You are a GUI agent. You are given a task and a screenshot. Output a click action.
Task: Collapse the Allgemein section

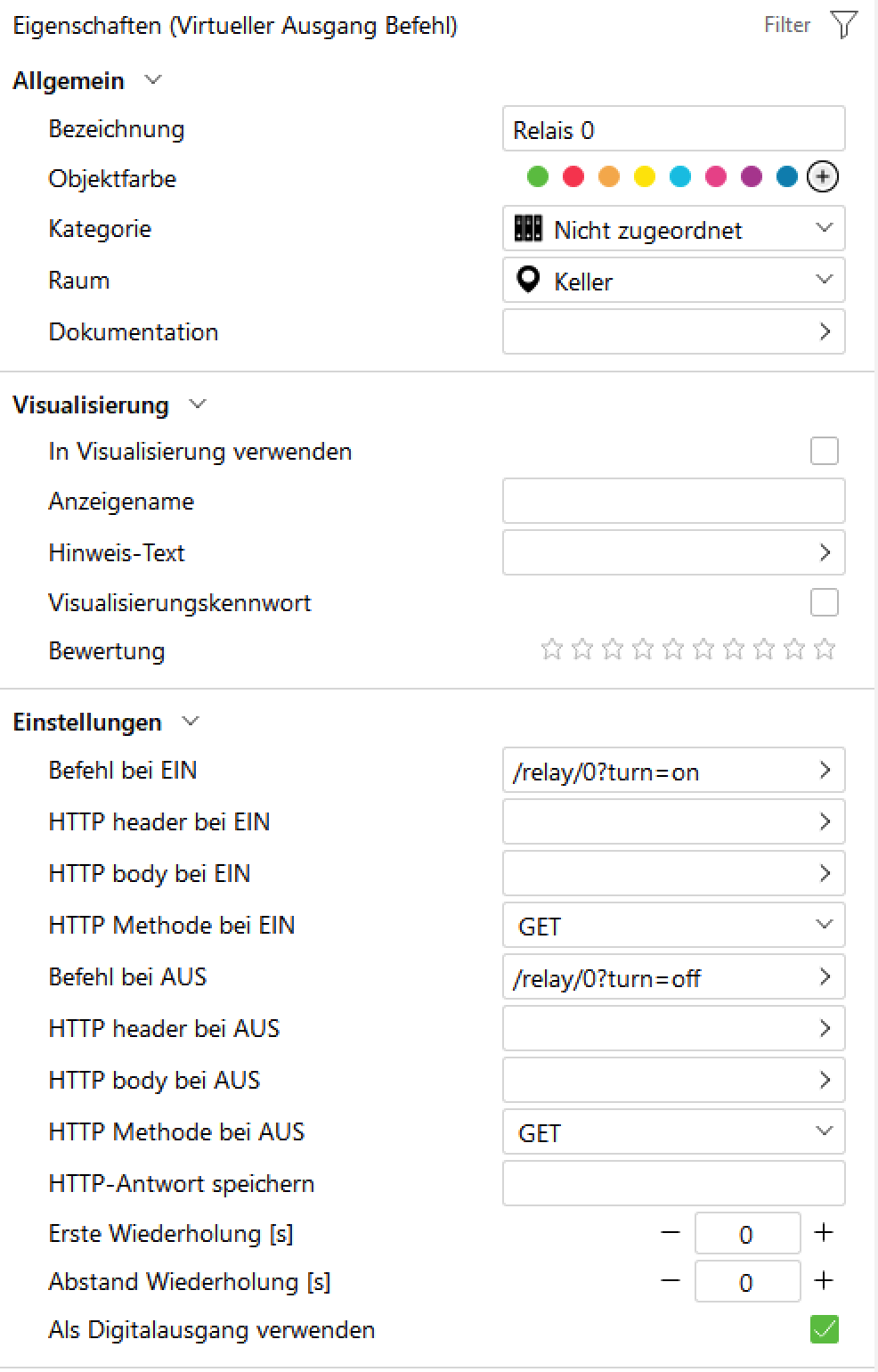153,80
